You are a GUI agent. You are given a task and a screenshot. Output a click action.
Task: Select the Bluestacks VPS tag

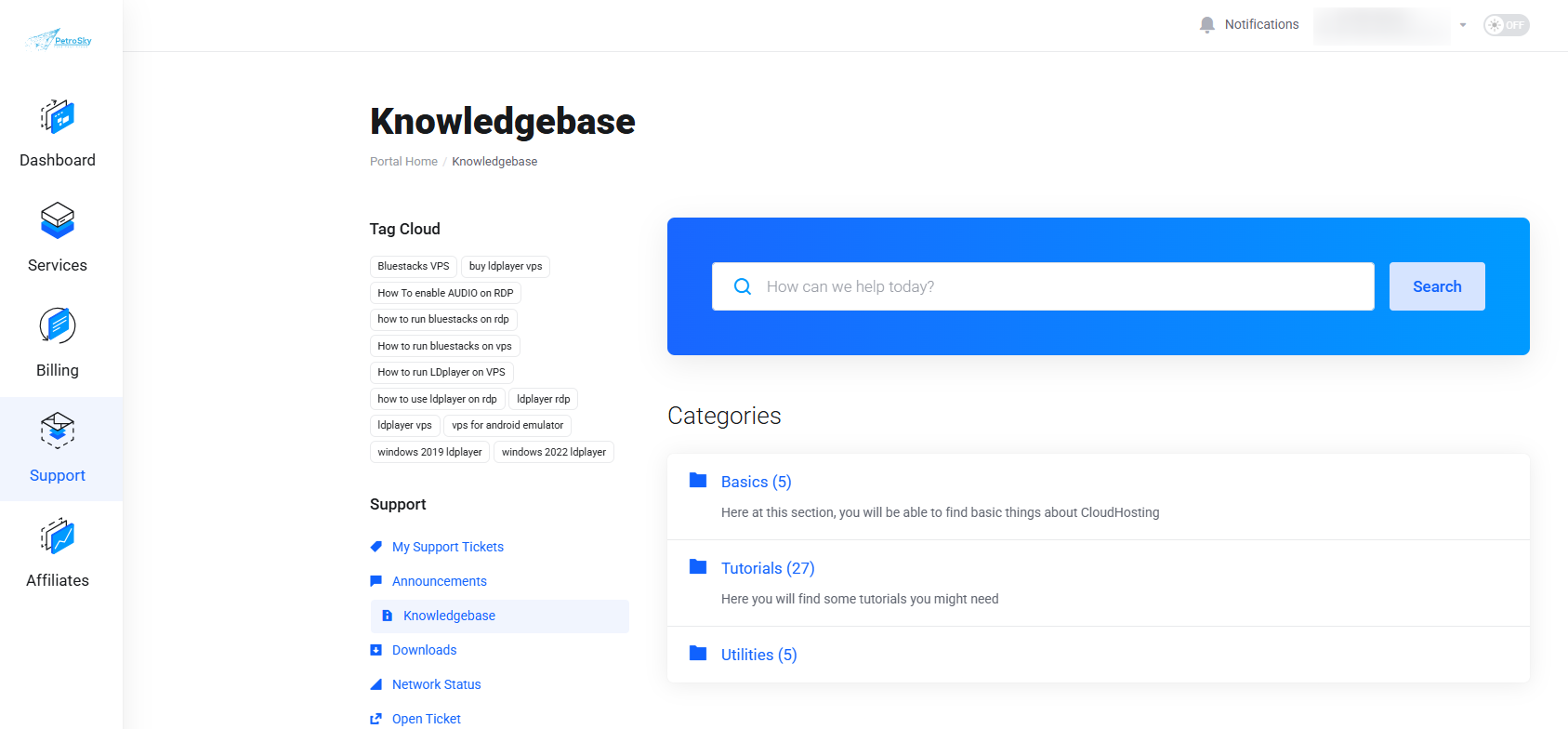click(x=414, y=266)
